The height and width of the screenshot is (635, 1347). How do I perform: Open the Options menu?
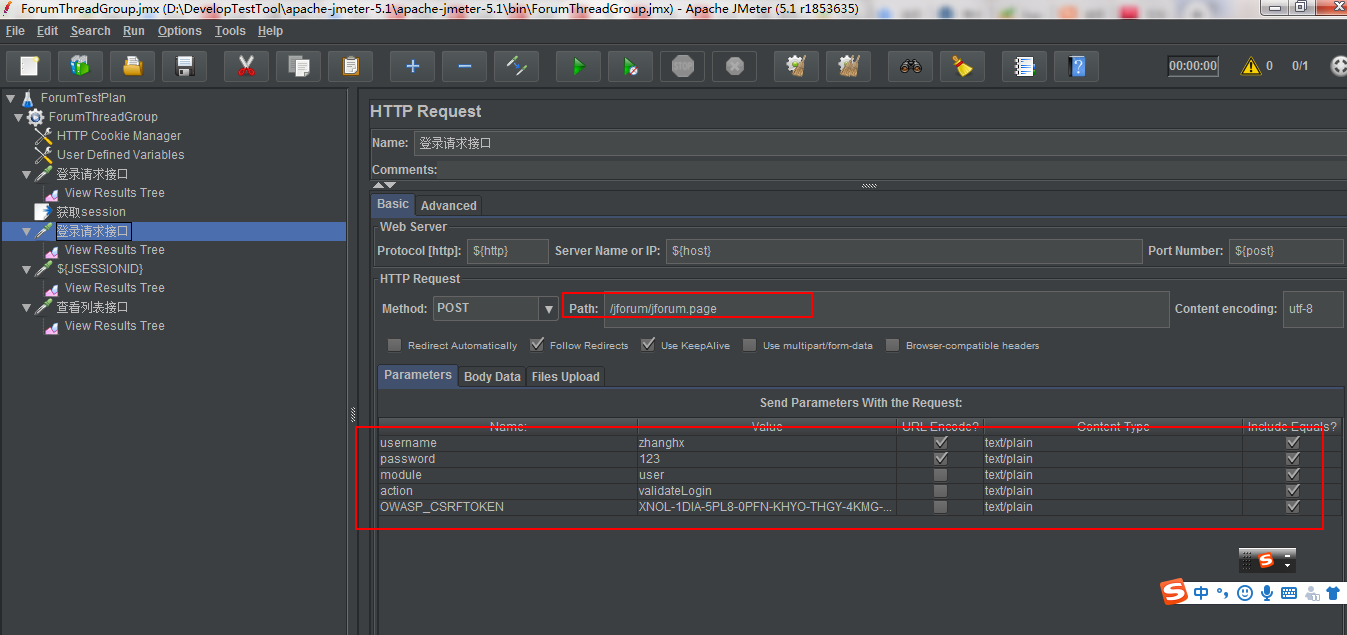(180, 31)
